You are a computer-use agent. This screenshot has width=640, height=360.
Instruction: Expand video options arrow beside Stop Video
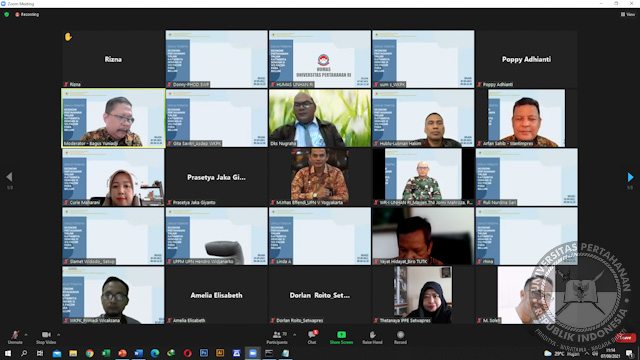[58, 334]
